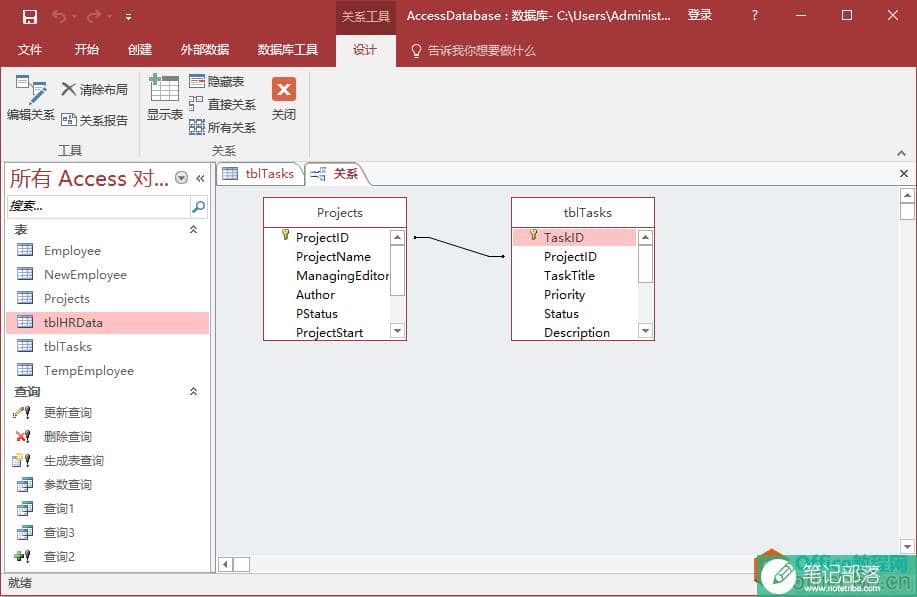
Task: Click 所有关系 in the ribbon
Action: click(x=223, y=127)
